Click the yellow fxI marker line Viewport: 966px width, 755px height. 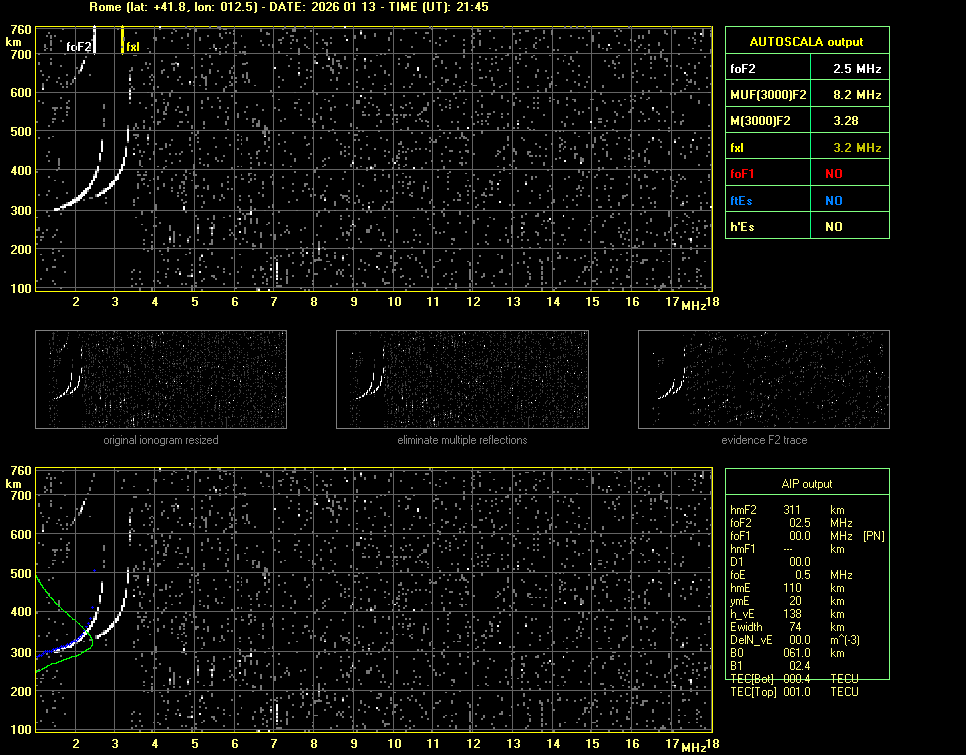(x=122, y=41)
